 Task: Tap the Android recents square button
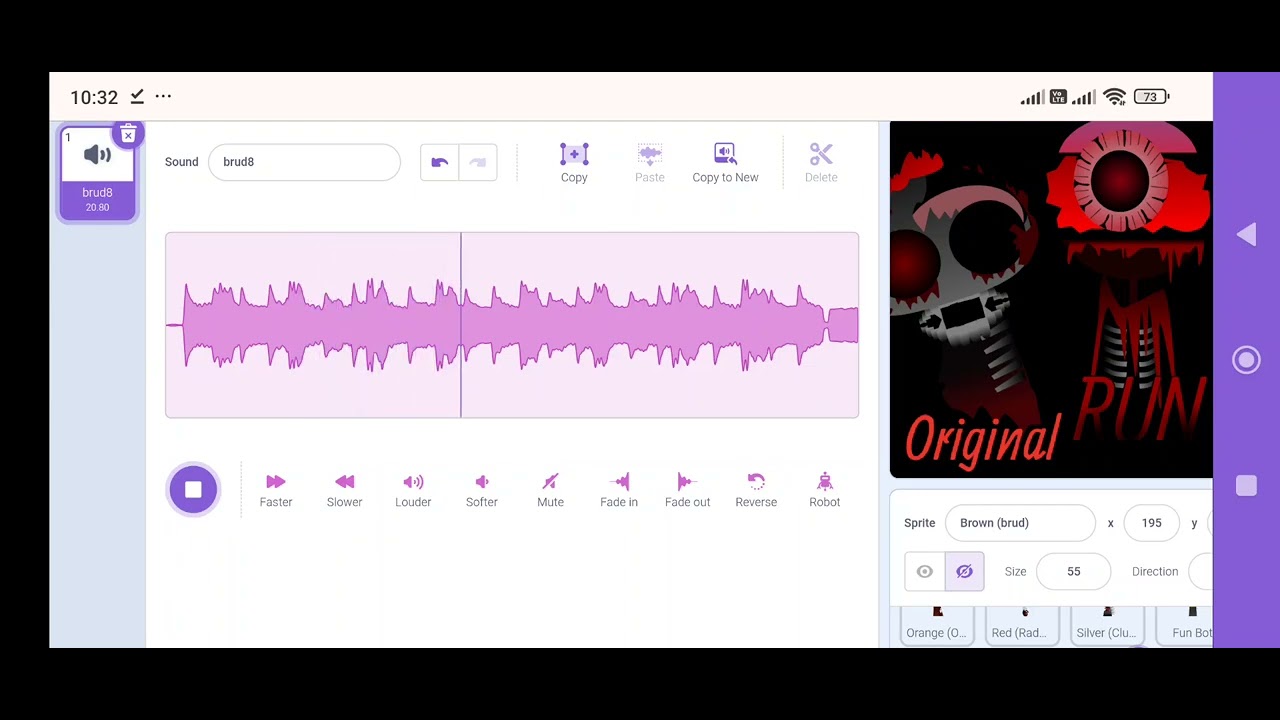1246,486
